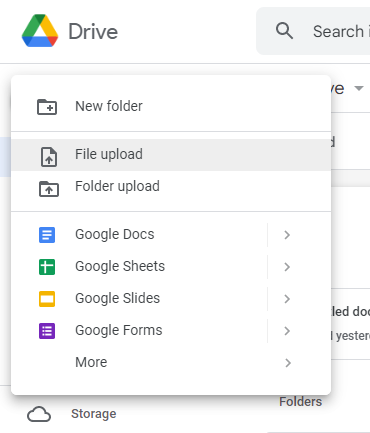This screenshot has width=370, height=433.
Task: Click the search magnifier icon
Action: pyautogui.click(x=284, y=31)
